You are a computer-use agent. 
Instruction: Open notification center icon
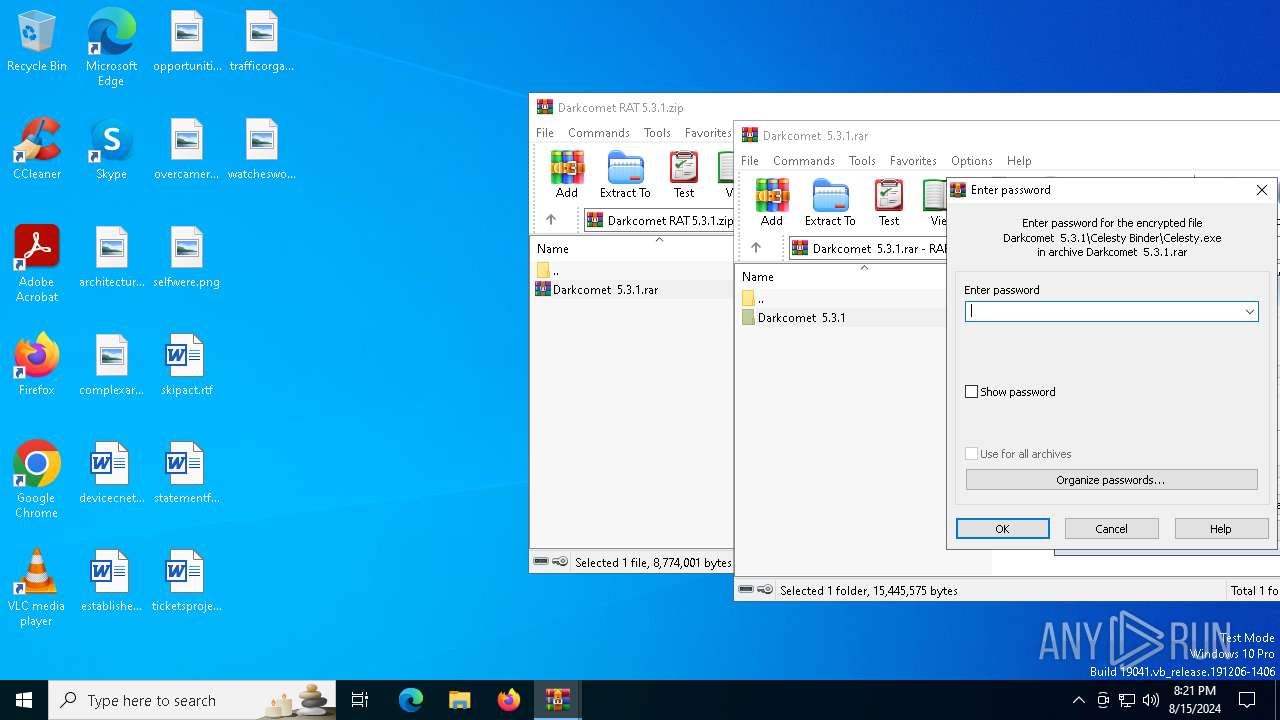(x=1247, y=700)
